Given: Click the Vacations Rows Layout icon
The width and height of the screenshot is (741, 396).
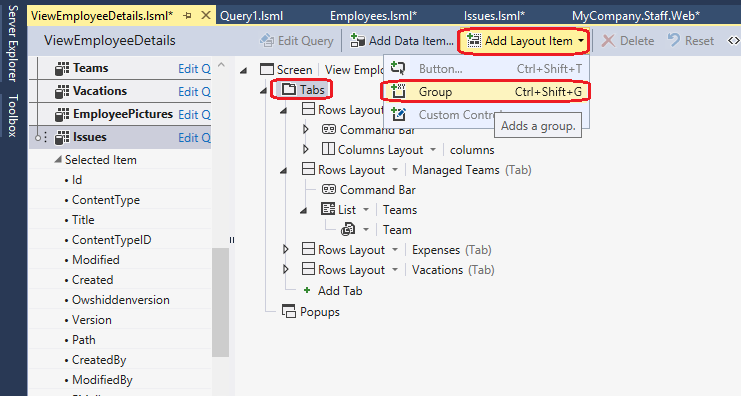Looking at the screenshot, I should pos(308,269).
